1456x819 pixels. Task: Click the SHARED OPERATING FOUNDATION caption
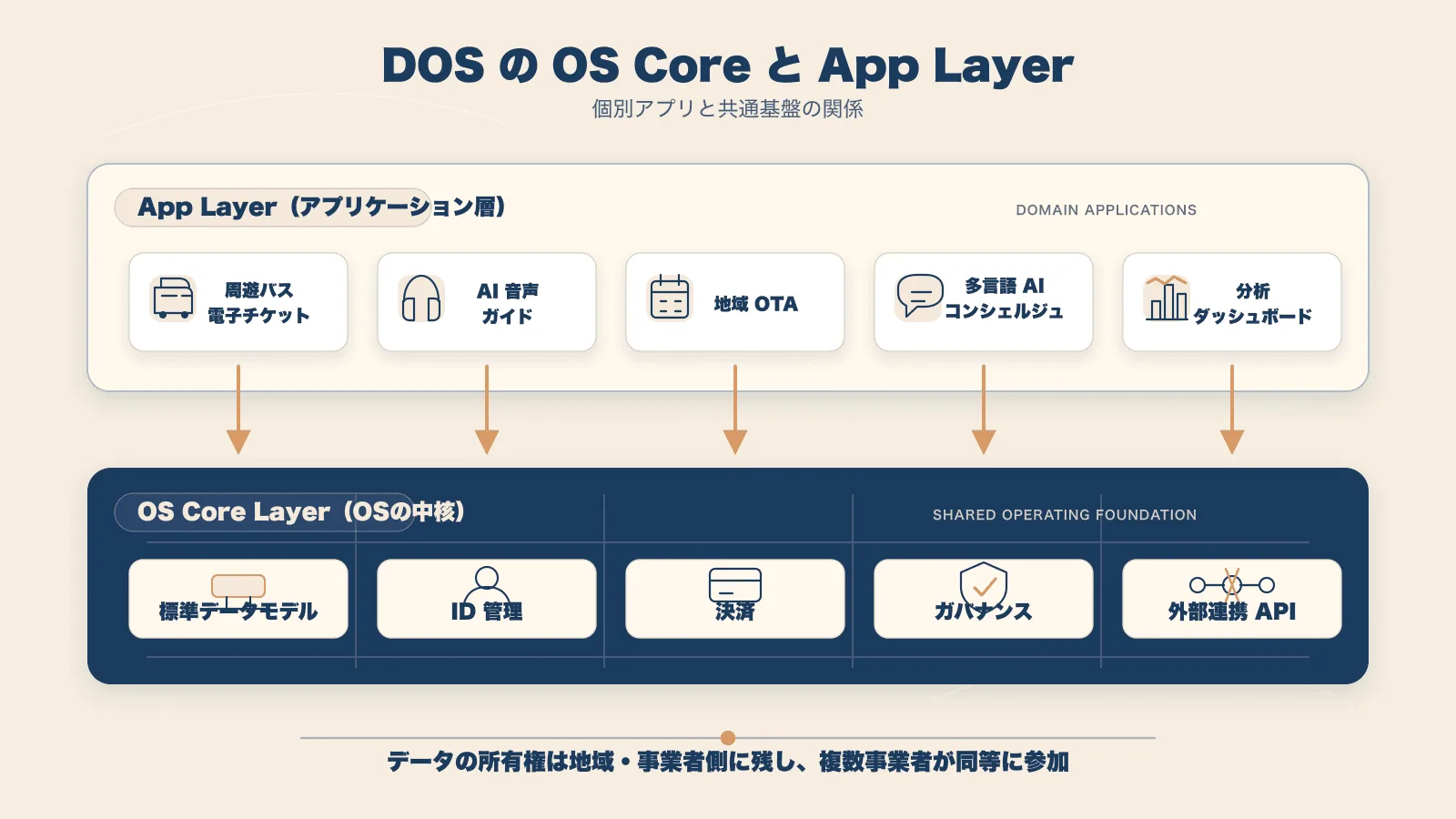pyautogui.click(x=1065, y=515)
